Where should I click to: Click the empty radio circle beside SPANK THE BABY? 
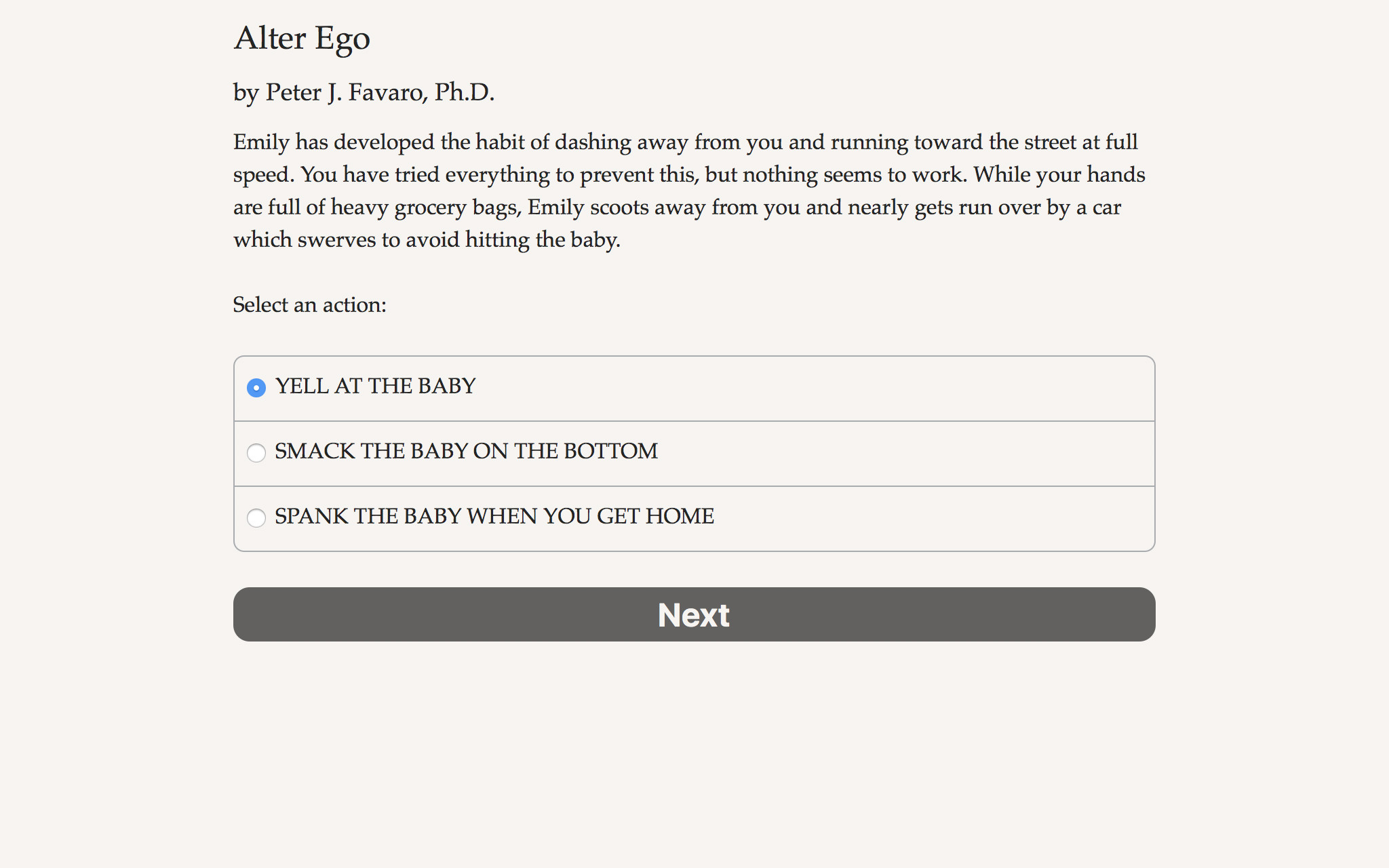tap(256, 518)
